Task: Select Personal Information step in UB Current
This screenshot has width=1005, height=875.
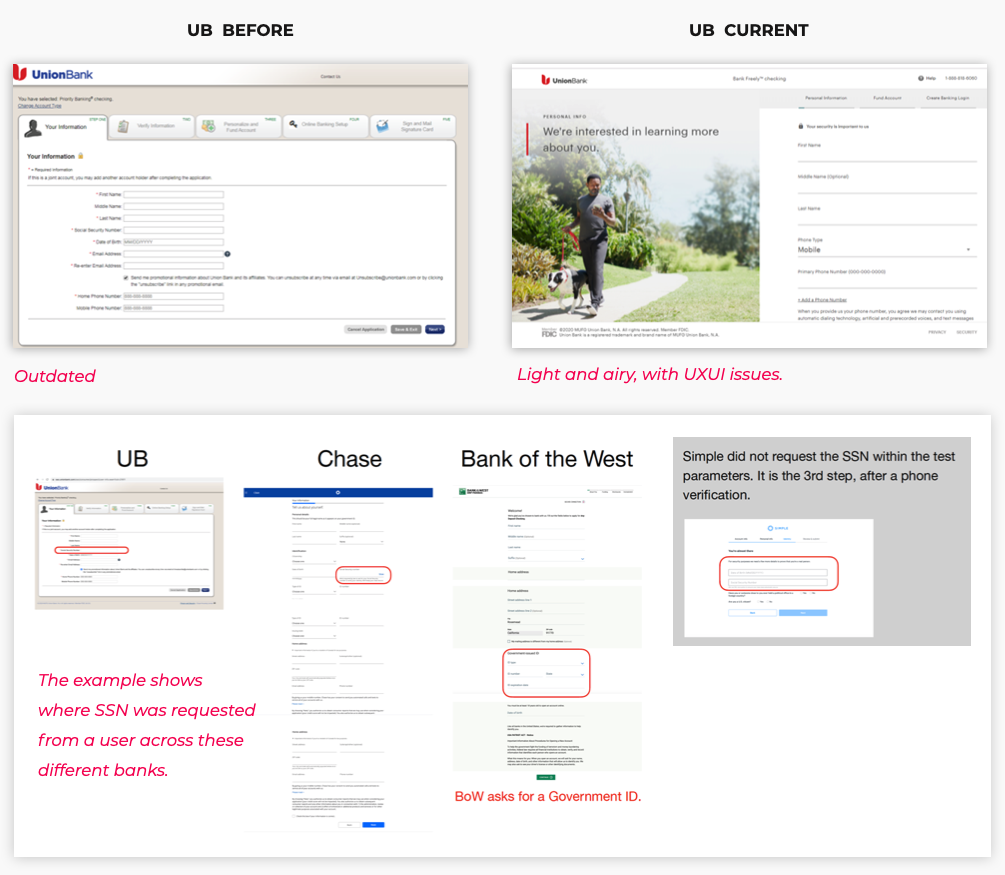Action: 826,98
